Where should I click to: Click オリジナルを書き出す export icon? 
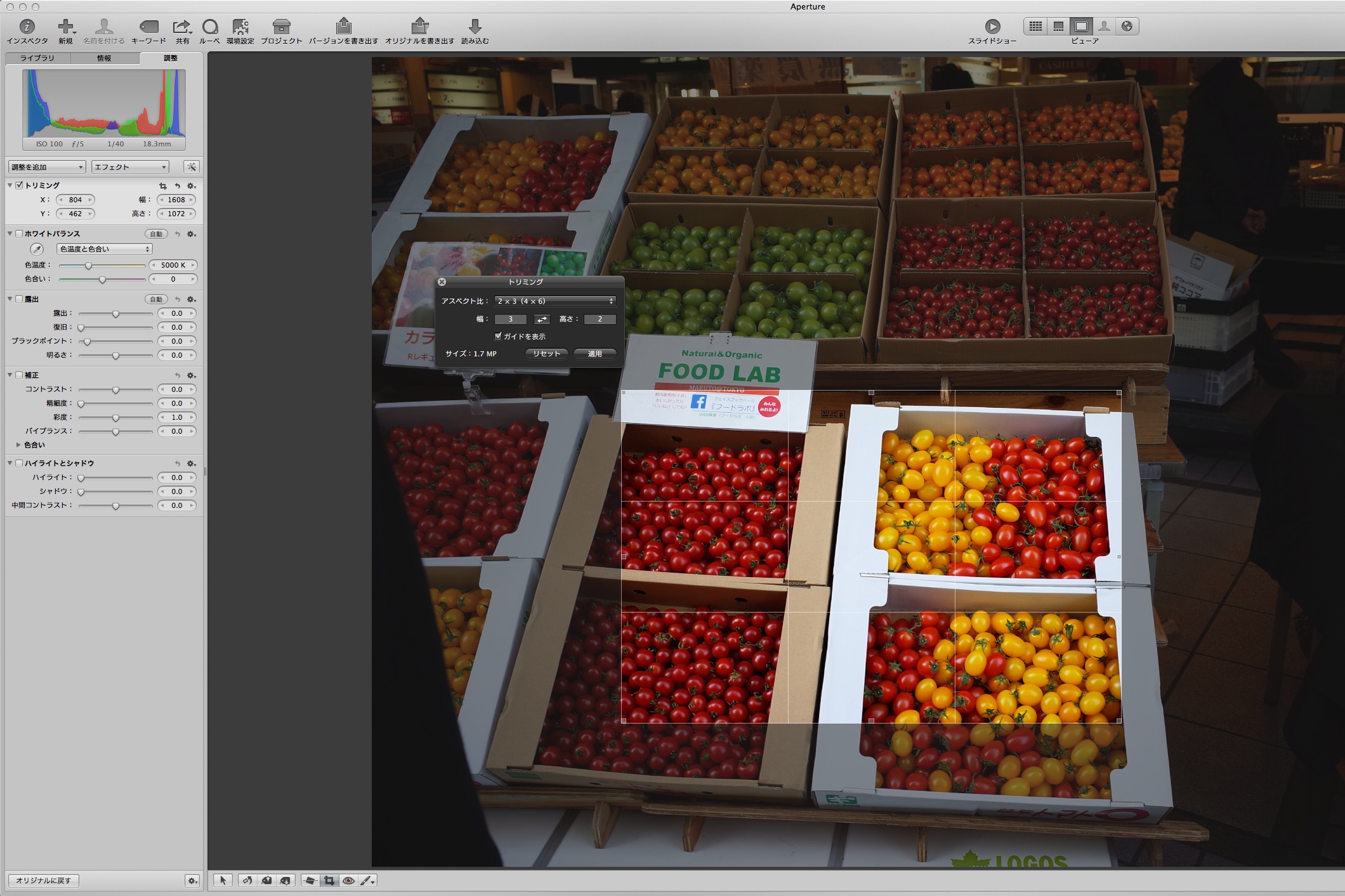[419, 26]
